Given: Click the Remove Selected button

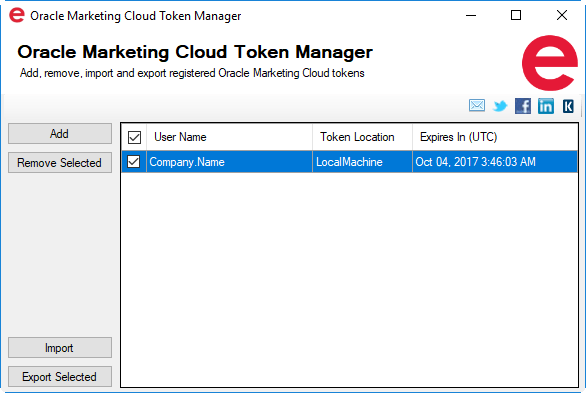Looking at the screenshot, I should point(60,163).
